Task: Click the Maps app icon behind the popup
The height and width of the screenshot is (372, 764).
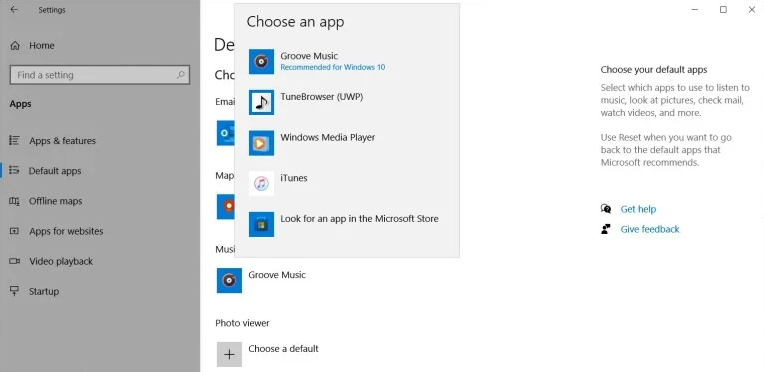Action: tap(226, 207)
